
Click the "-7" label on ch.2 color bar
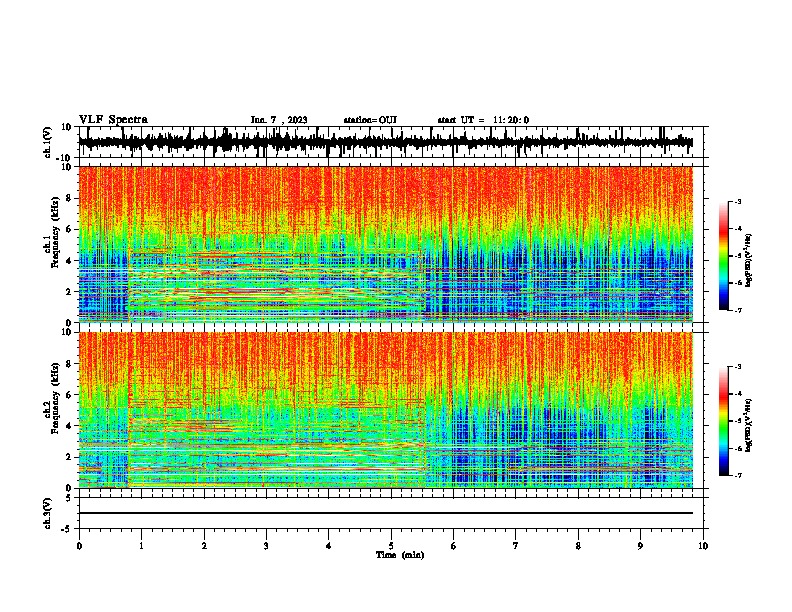click(737, 475)
